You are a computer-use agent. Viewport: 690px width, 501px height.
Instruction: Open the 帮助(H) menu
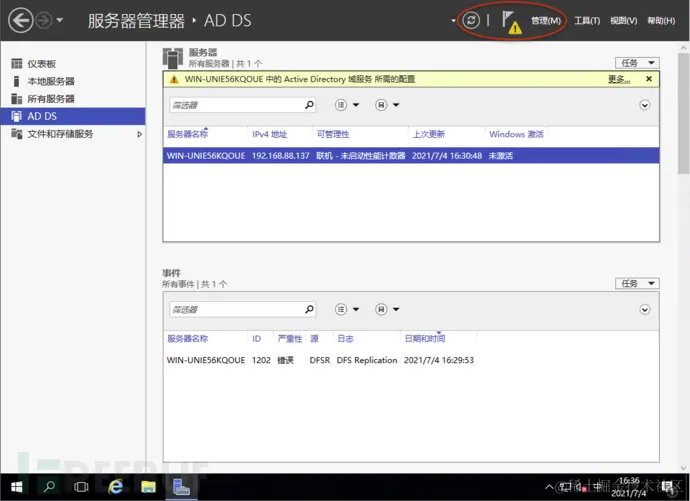661,21
